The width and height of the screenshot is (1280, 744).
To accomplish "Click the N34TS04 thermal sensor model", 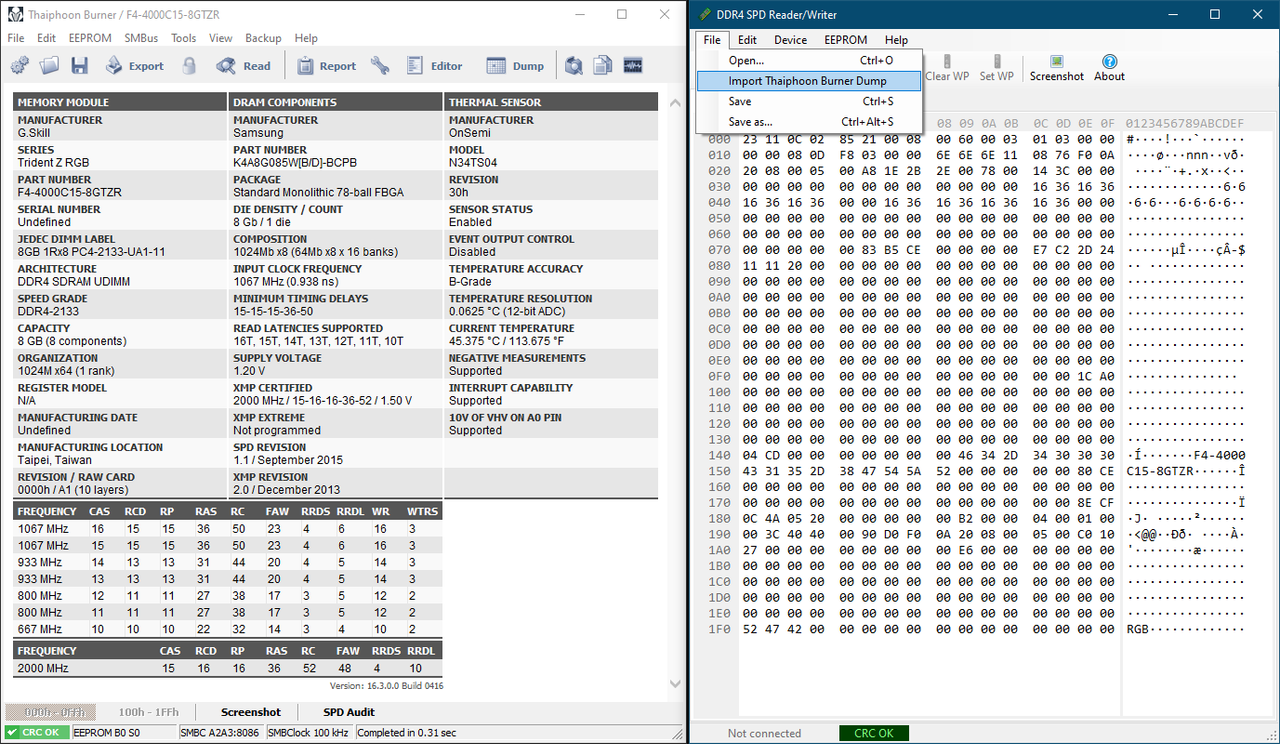I will (x=473, y=162).
